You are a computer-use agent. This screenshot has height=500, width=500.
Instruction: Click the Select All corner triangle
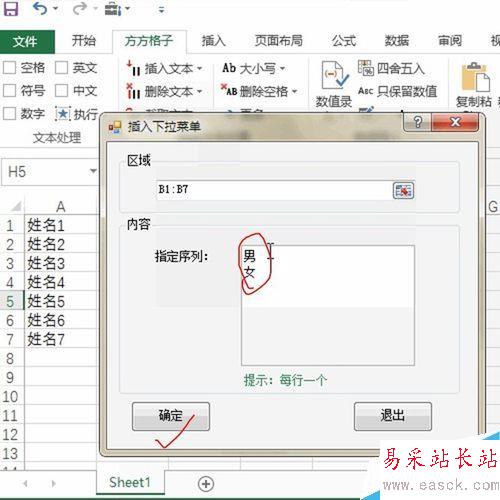tap(16, 206)
